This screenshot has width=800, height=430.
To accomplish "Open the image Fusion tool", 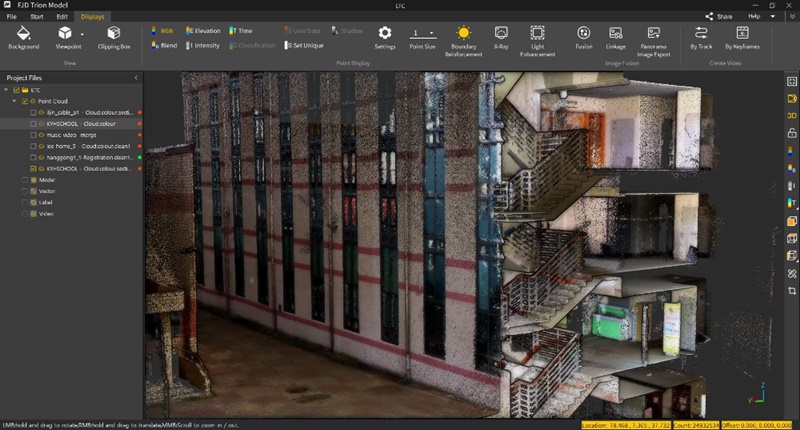I will pos(584,38).
